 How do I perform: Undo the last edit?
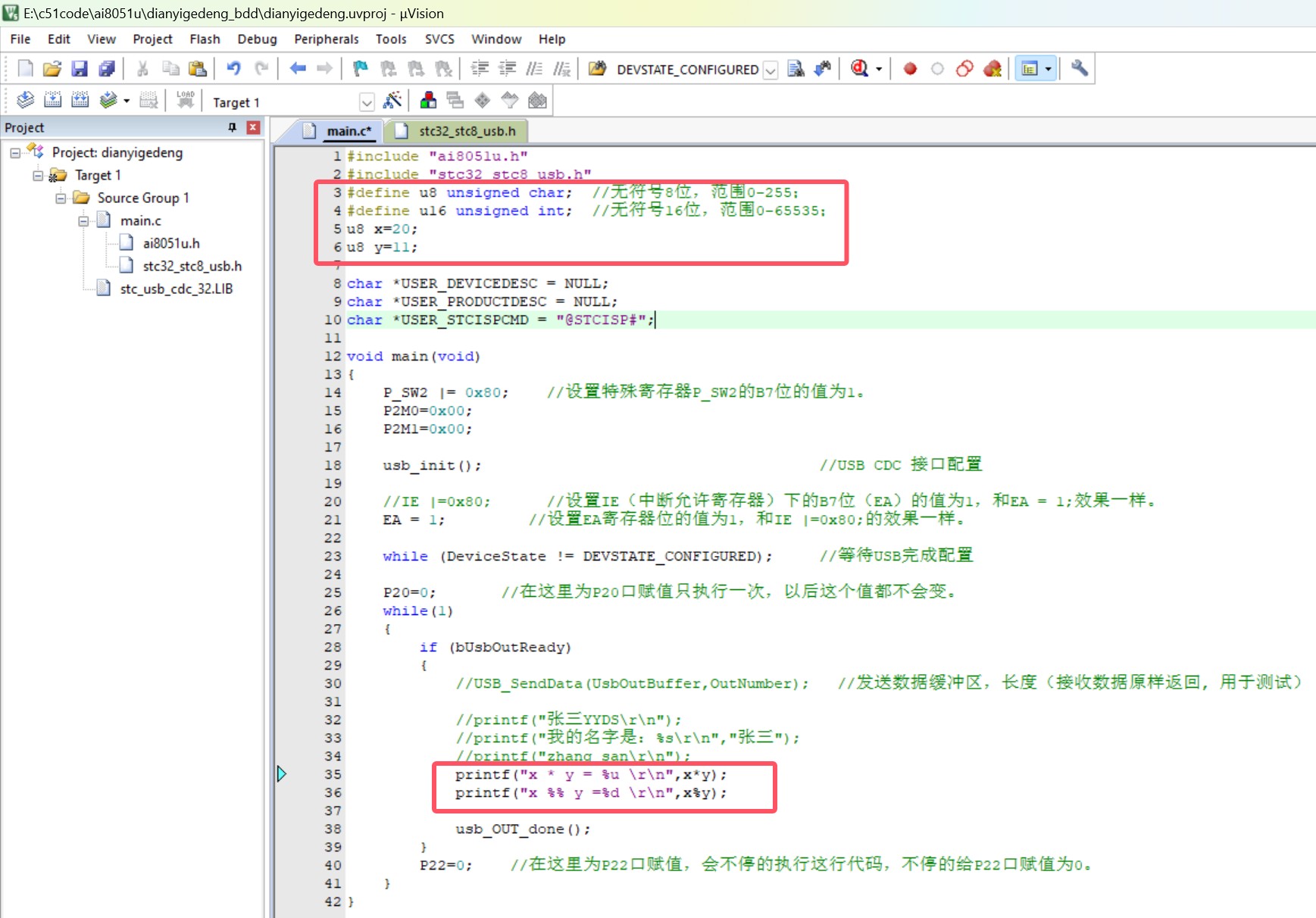[234, 69]
